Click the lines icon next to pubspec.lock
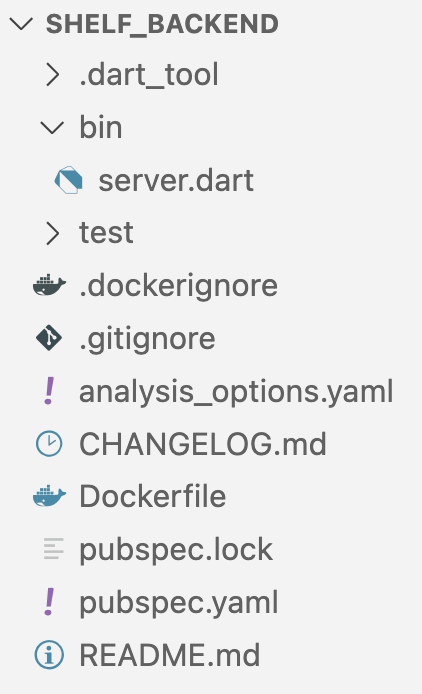The width and height of the screenshot is (422, 694). click(x=54, y=549)
